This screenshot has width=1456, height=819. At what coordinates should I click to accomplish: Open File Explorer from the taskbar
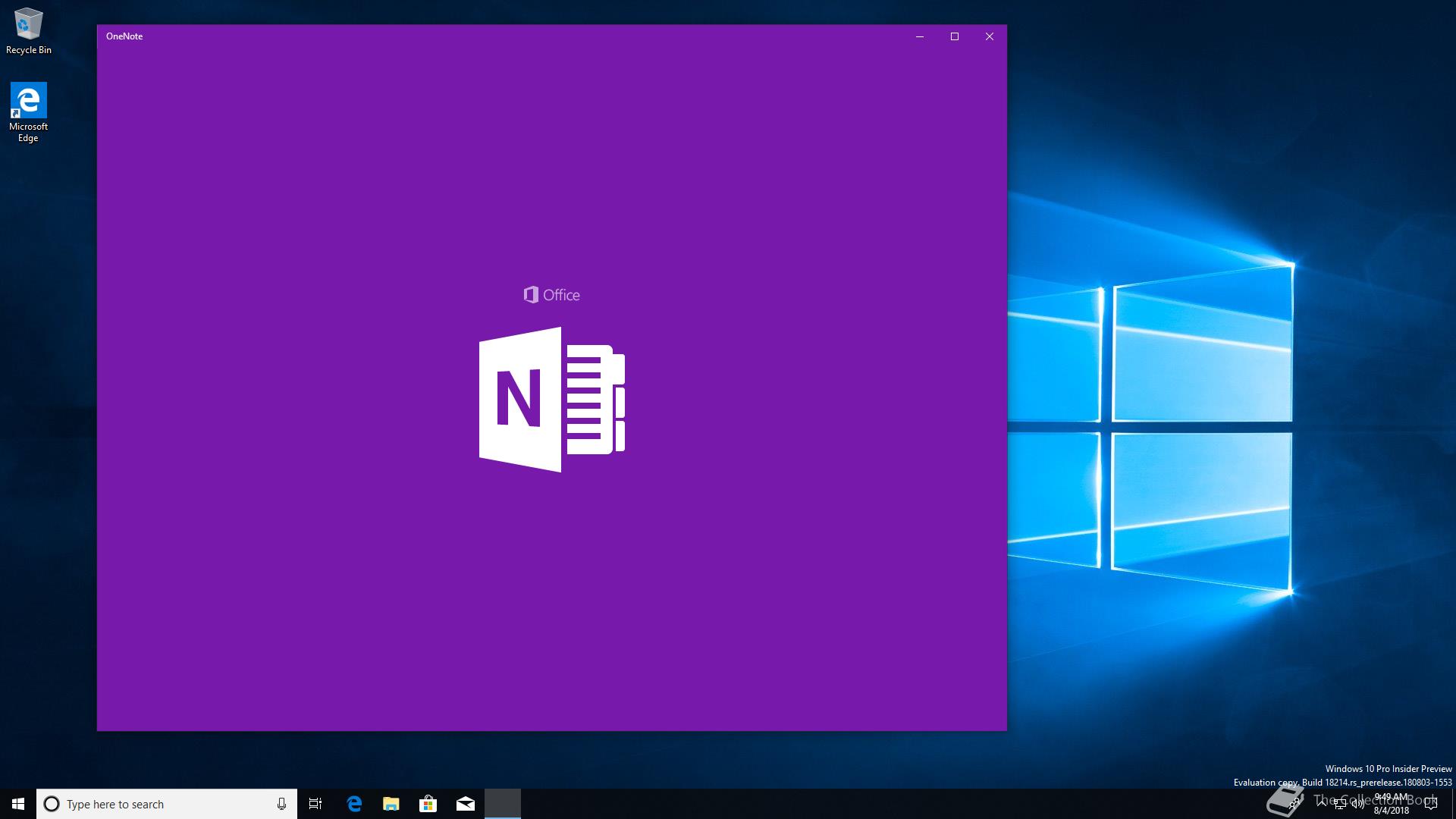pos(391,804)
